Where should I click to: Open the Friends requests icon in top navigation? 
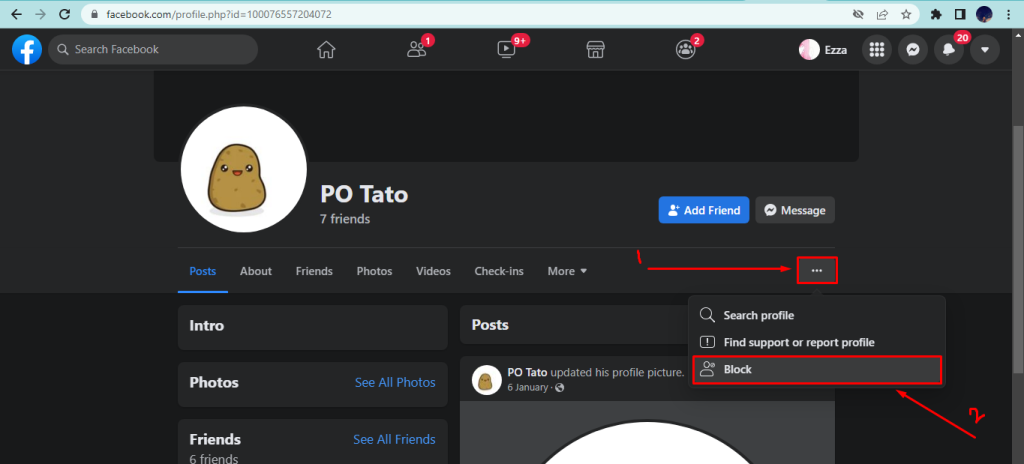[416, 50]
